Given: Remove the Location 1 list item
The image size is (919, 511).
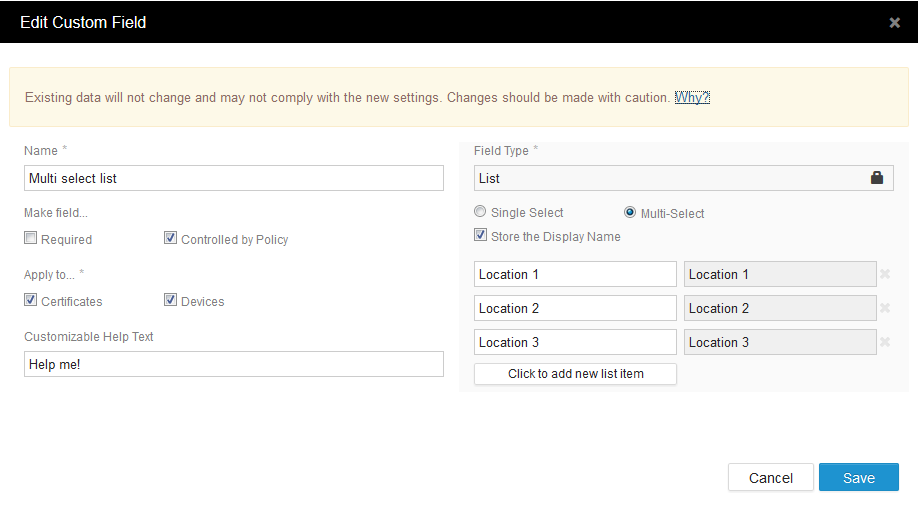Looking at the screenshot, I should coord(885,274).
